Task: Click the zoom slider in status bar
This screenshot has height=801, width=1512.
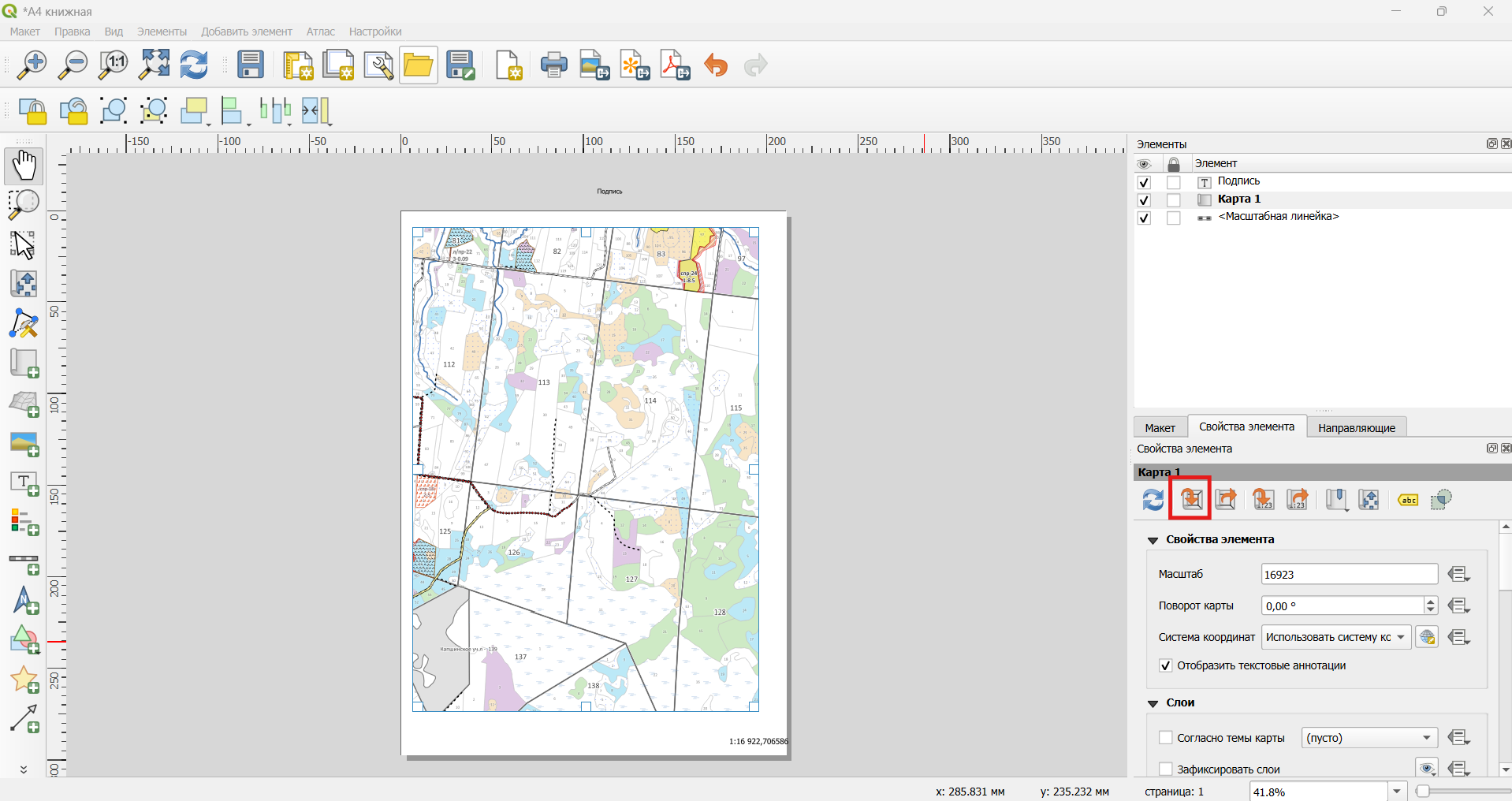Action: 1462,792
